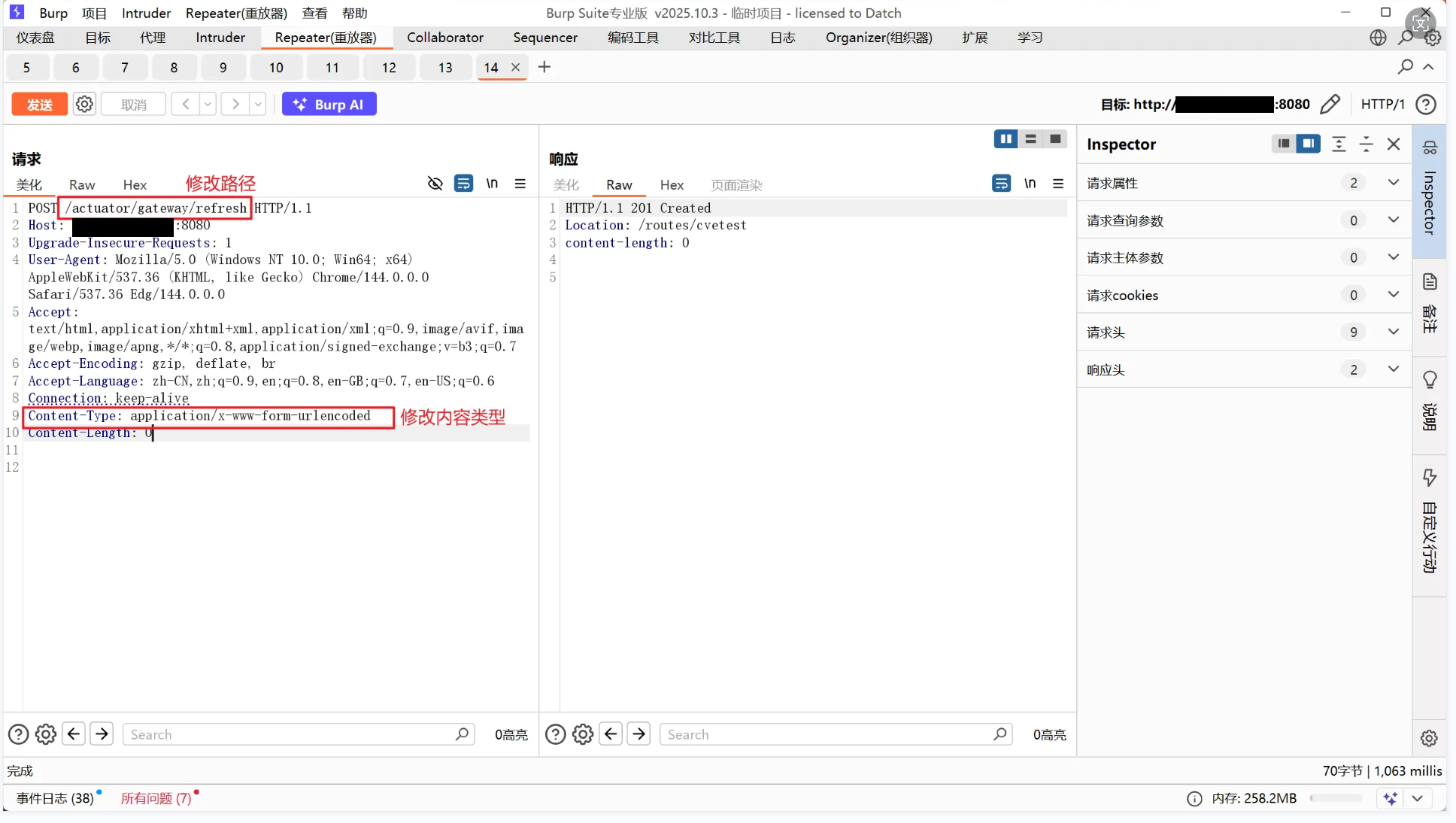Viewport: 1456px width, 823px height.
Task: Collapse the Repeater tab row with the chevron
Action: click(1428, 67)
